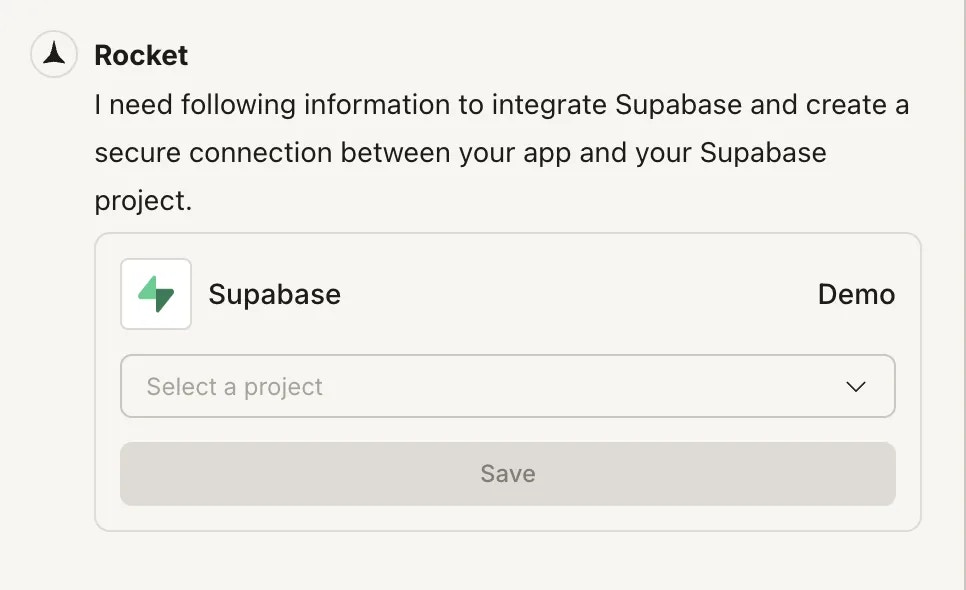Click the Supabase integration card
966x590 pixels.
507,380
